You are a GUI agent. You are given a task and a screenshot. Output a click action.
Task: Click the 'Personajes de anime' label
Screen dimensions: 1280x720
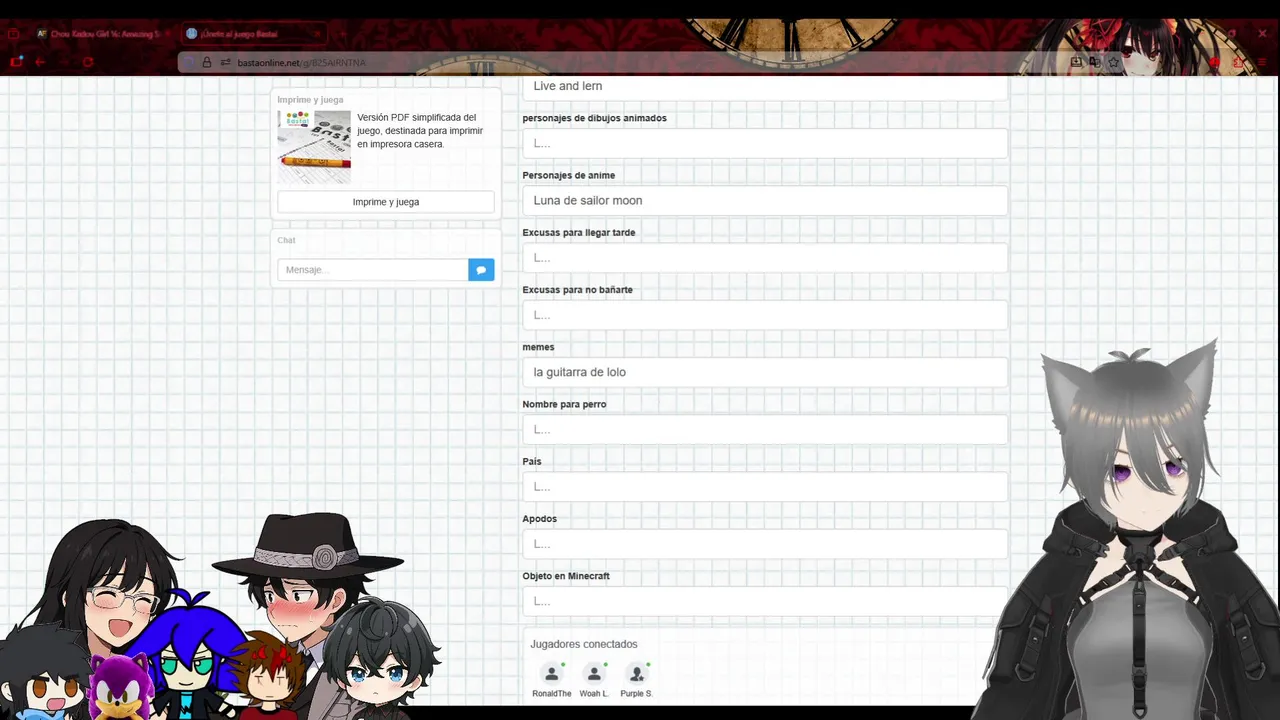[x=569, y=175]
